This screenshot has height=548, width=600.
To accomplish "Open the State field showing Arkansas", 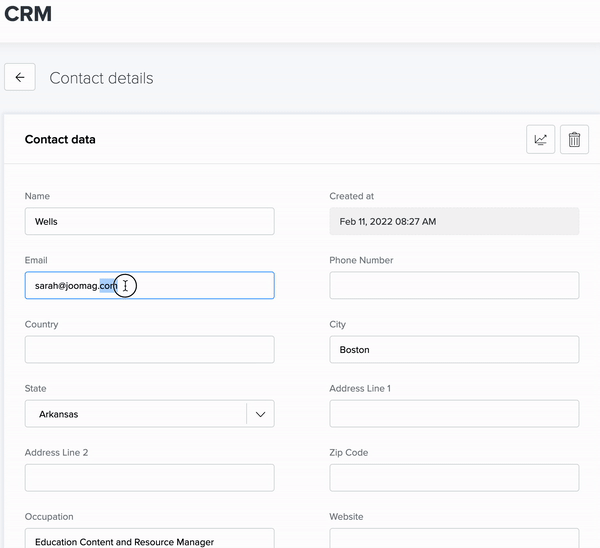I will 135,414.
